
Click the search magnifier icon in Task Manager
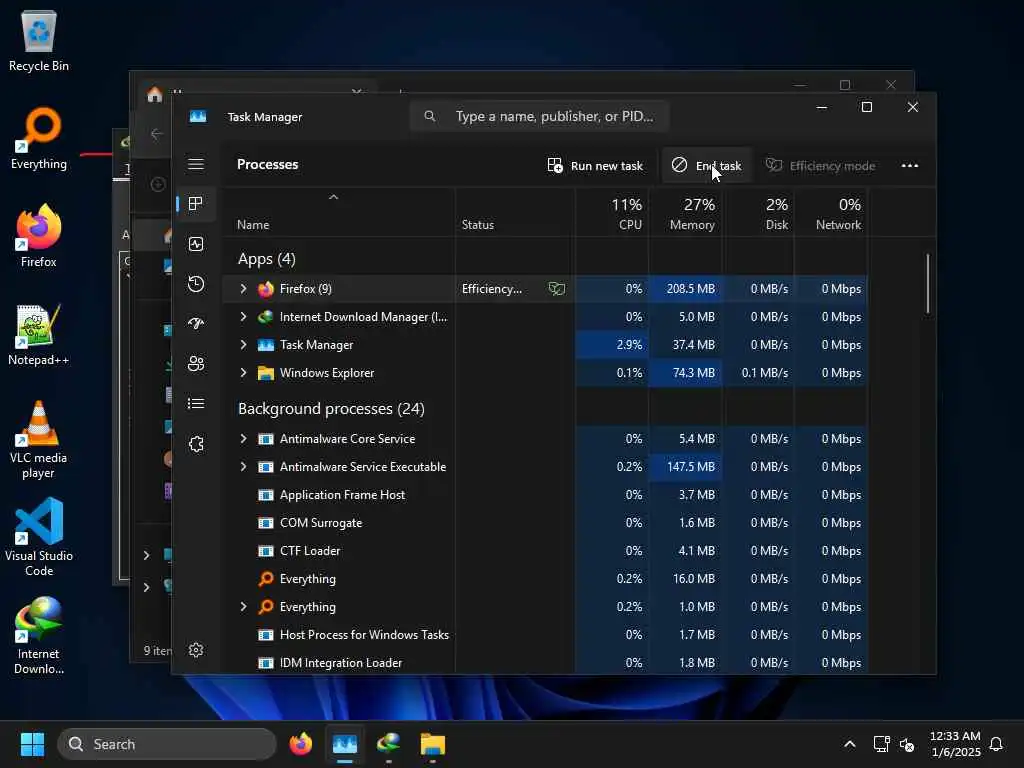coord(430,116)
